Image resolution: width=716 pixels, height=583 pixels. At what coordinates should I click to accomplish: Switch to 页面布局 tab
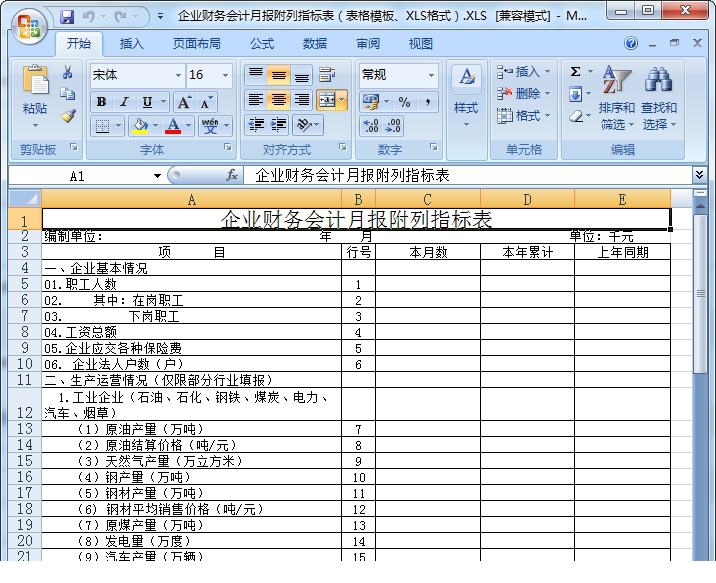point(197,44)
